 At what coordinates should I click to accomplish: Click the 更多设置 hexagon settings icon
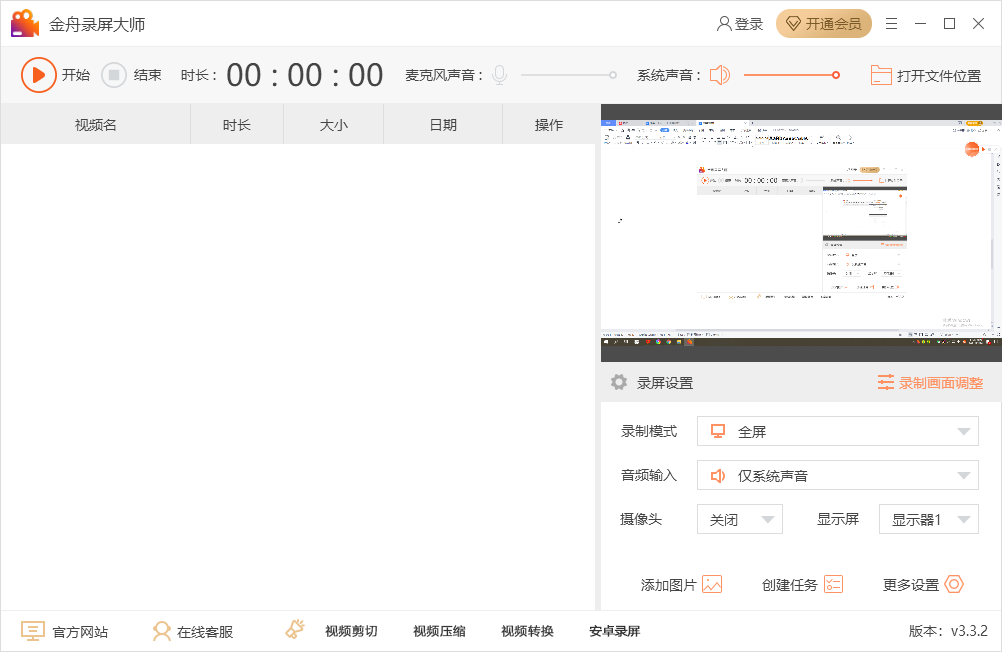click(x=954, y=584)
